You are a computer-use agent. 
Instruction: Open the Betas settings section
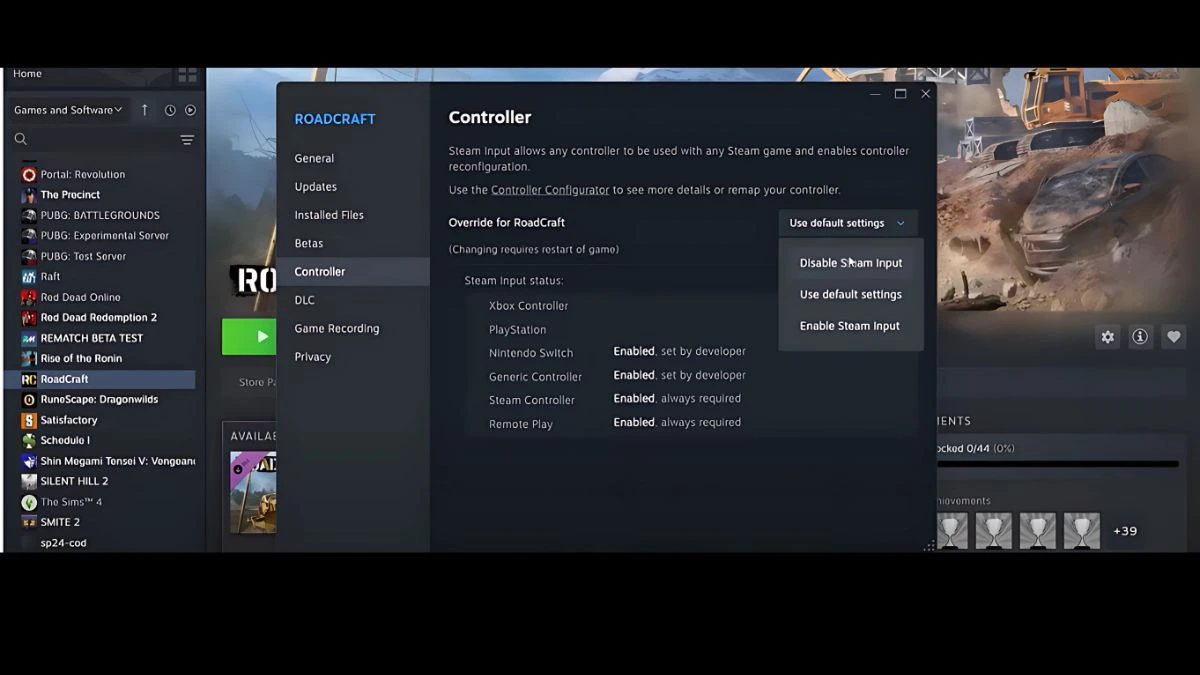pyautogui.click(x=308, y=242)
